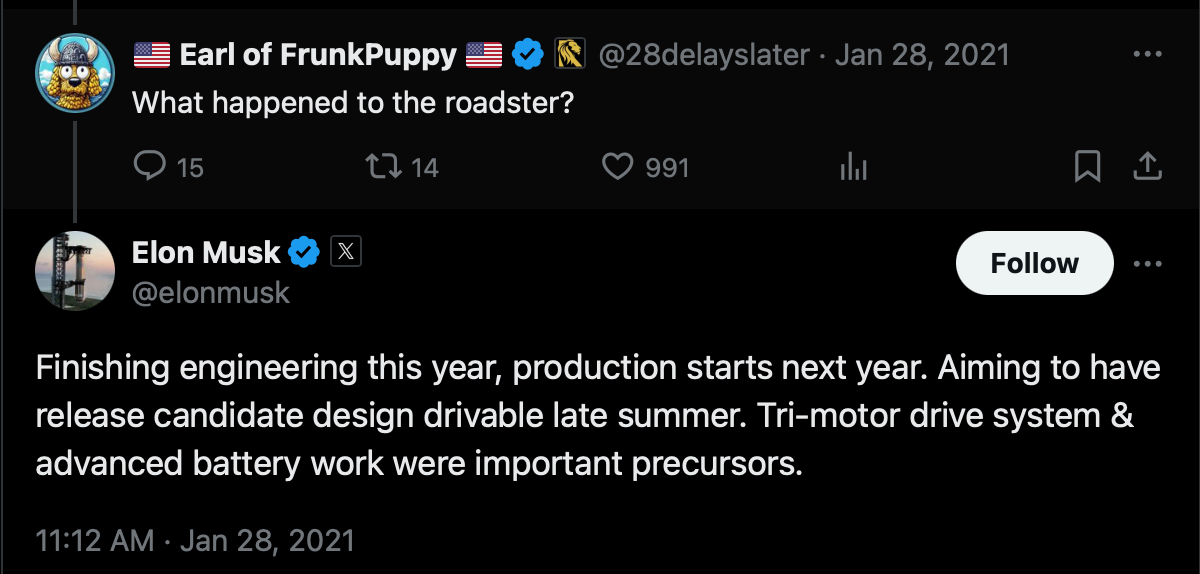Image resolution: width=1200 pixels, height=574 pixels.
Task: Click the X affiliation badge beside Elon Musk
Action: point(344,252)
